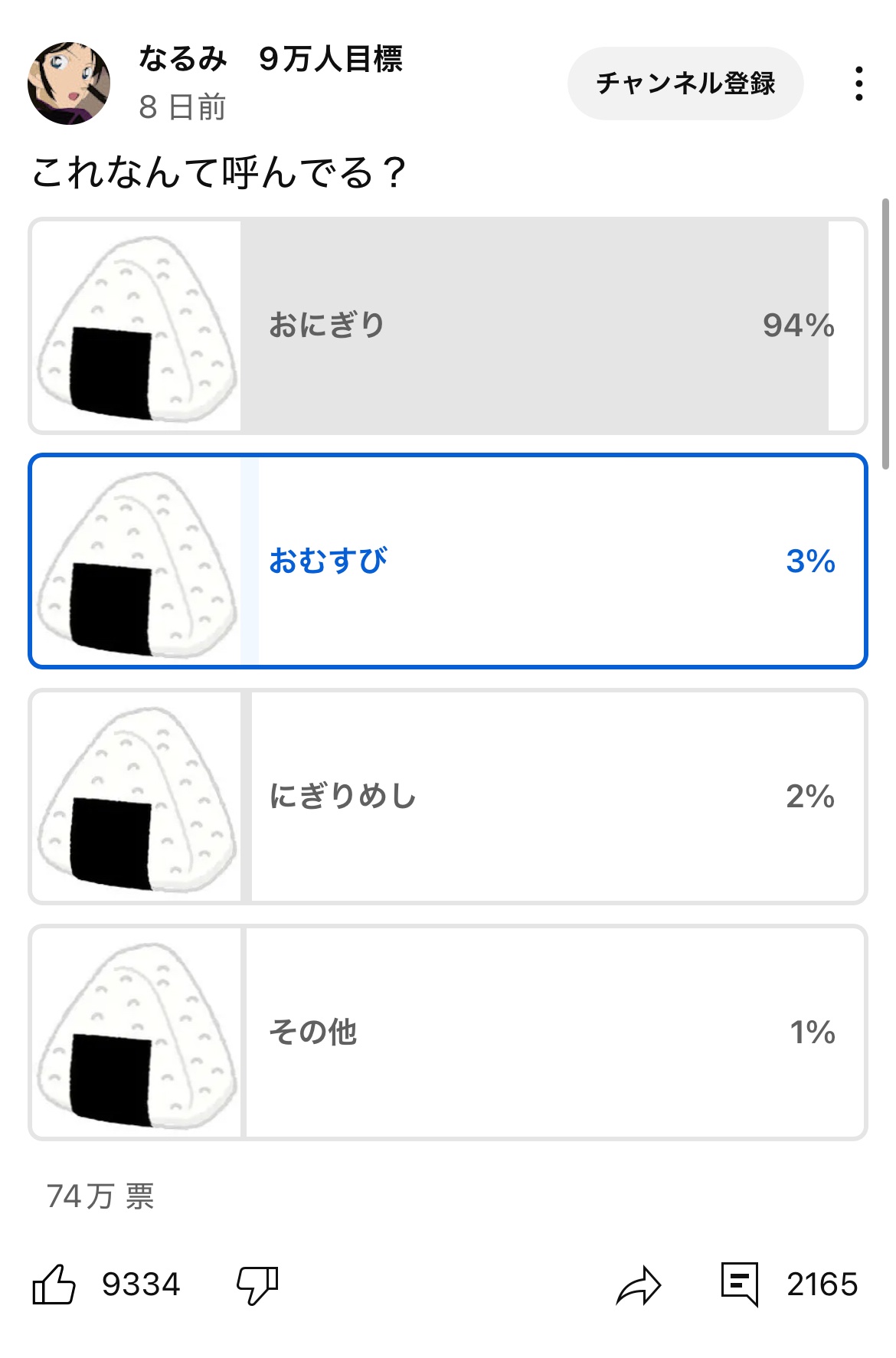Click the share arrow icon
The width and height of the screenshot is (896, 1358).
(638, 1284)
